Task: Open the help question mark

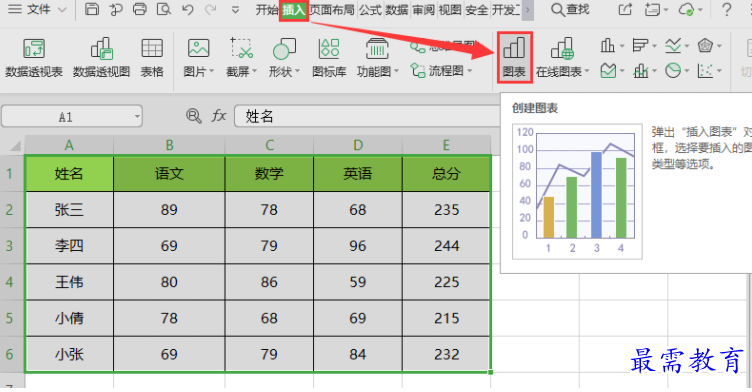Action: 727,9
